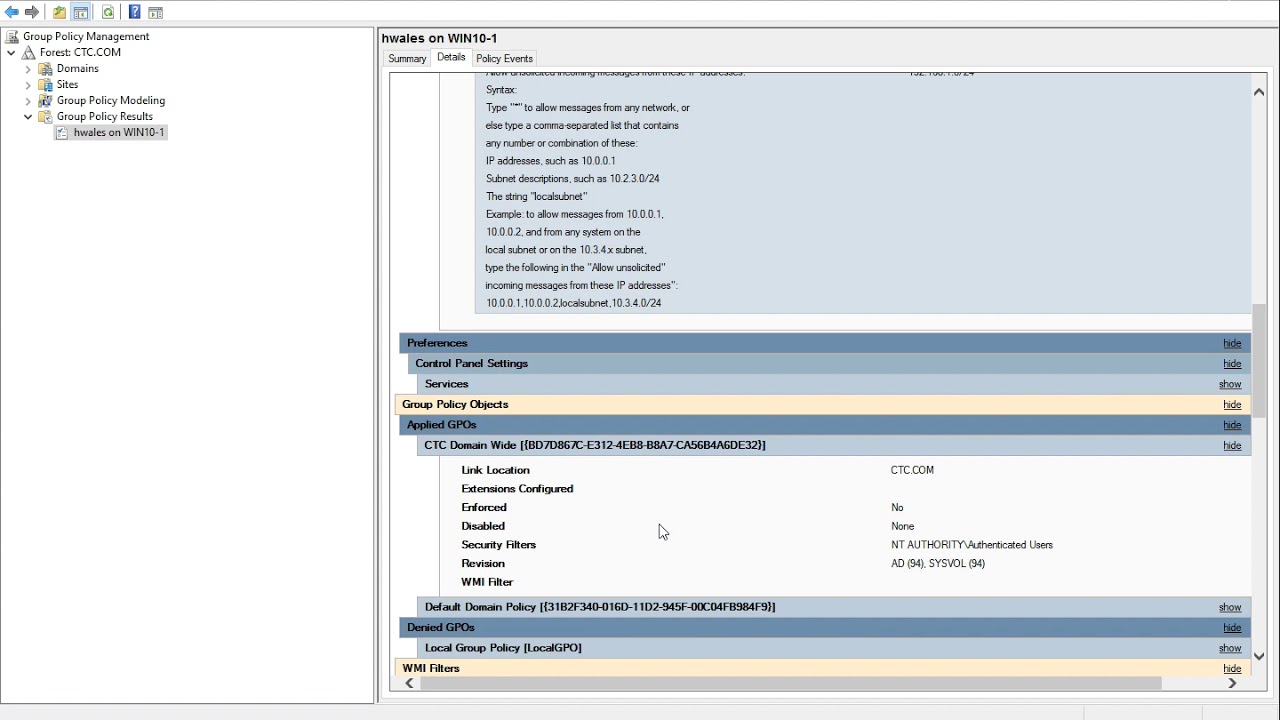Hide the CTC Domain Wide GPO details
This screenshot has height=720, width=1280.
[1232, 446]
